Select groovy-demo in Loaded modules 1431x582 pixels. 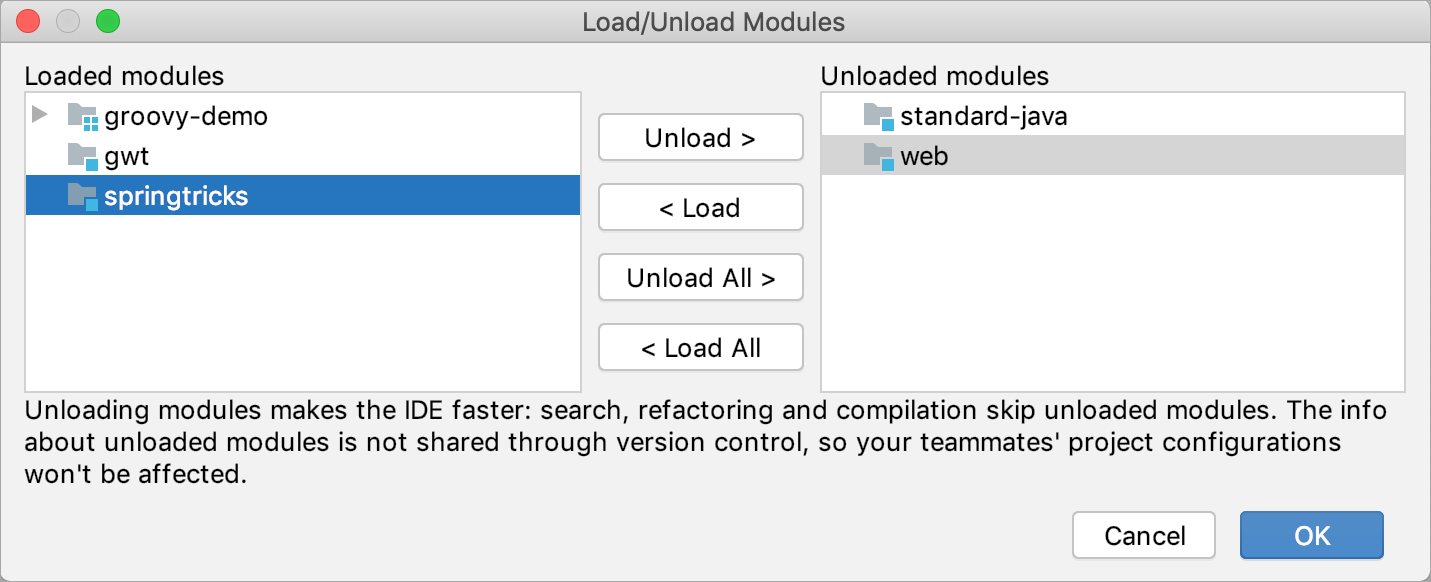[x=186, y=117]
